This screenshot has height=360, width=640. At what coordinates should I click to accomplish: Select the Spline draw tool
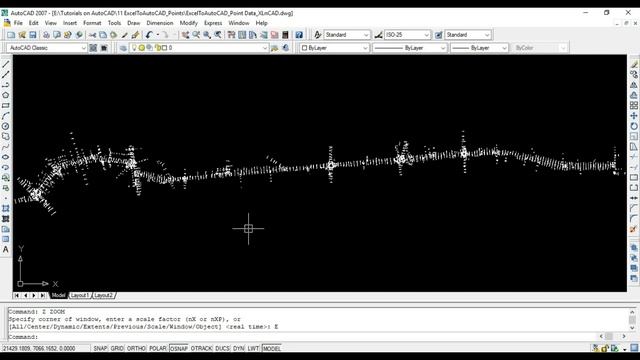pyautogui.click(x=6, y=147)
